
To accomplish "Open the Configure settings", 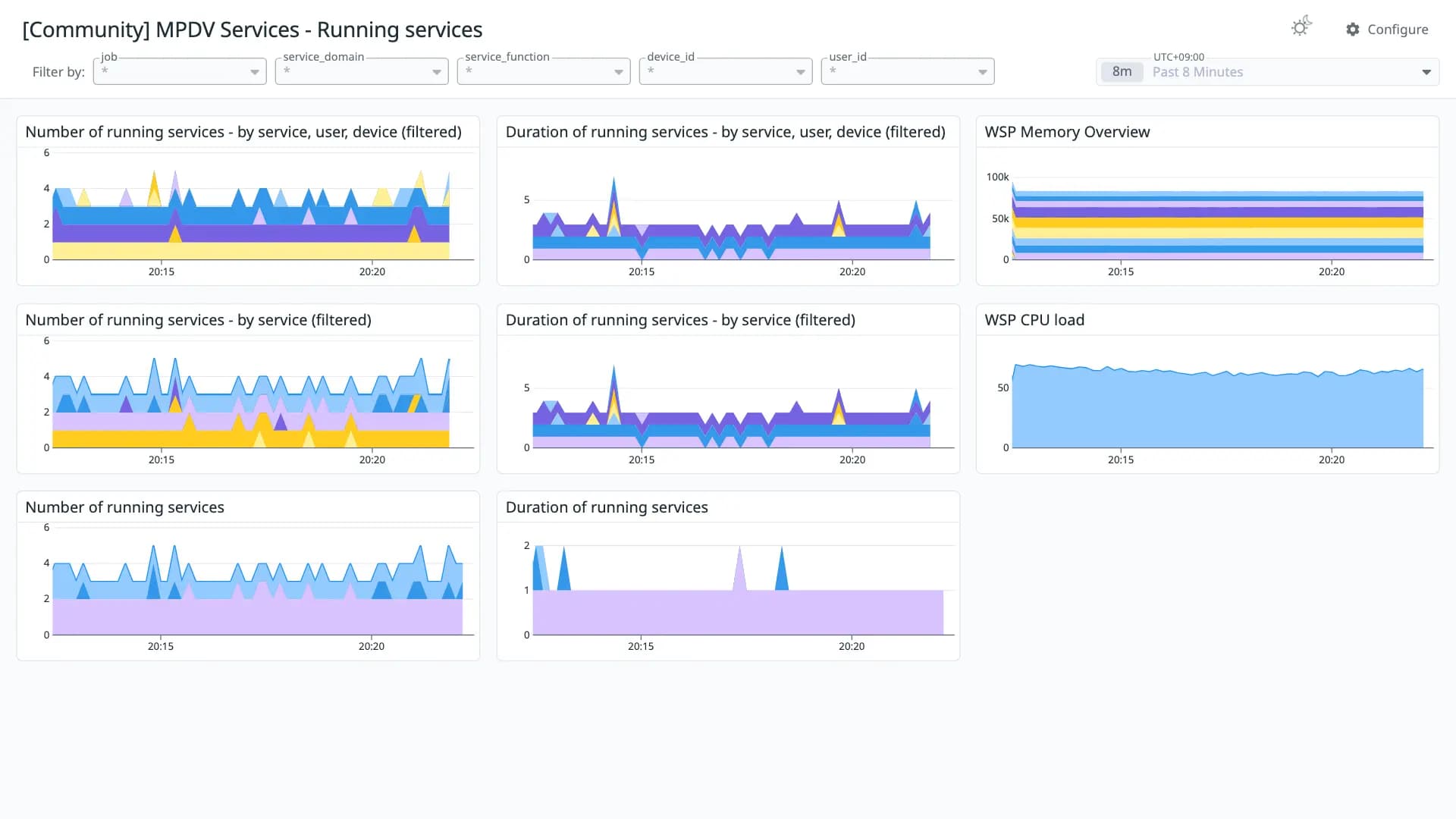I will [x=1387, y=30].
